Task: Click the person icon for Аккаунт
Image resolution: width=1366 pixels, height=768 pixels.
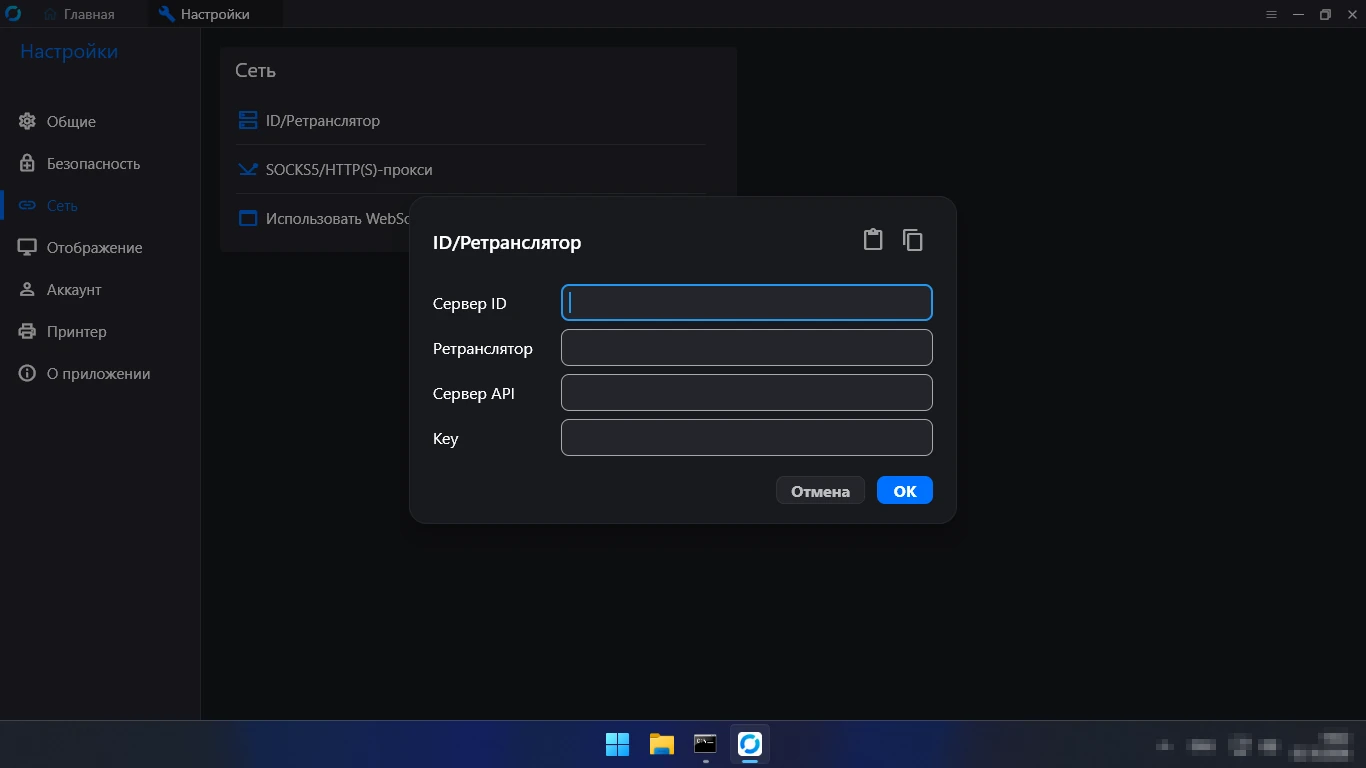Action: [x=27, y=289]
